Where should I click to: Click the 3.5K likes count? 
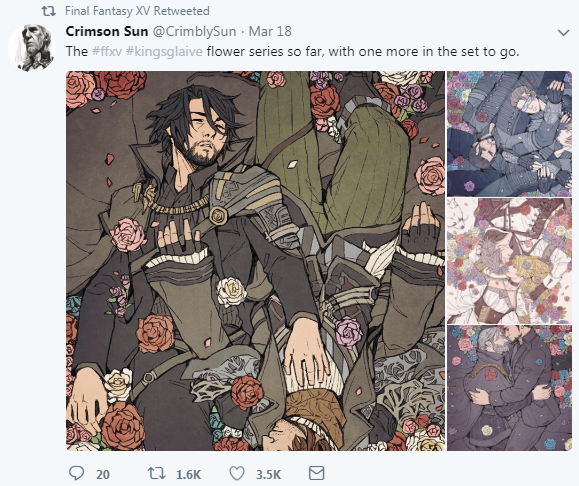(x=268, y=475)
